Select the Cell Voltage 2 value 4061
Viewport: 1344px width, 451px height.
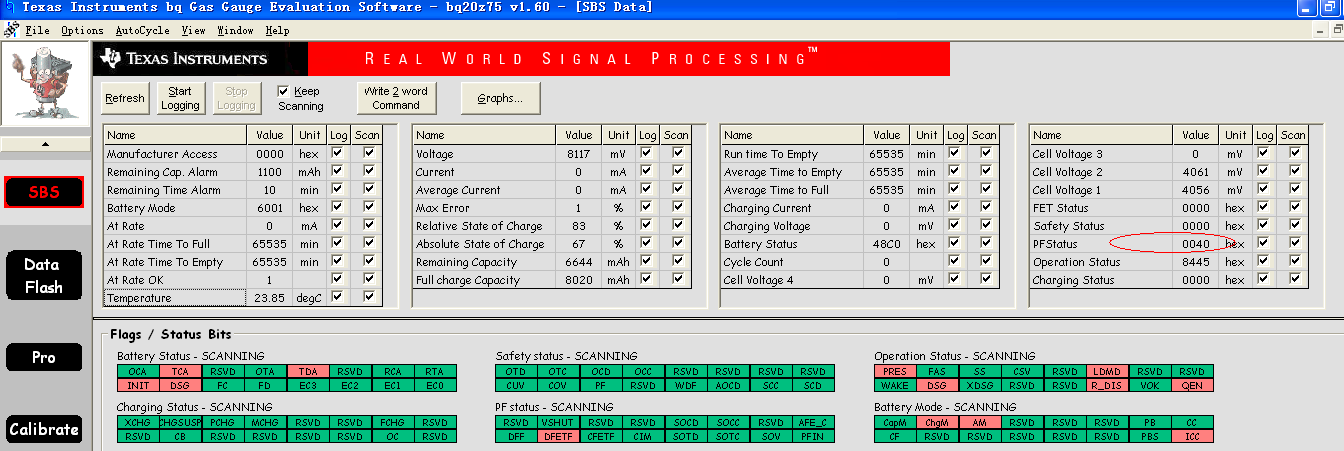[1196, 172]
